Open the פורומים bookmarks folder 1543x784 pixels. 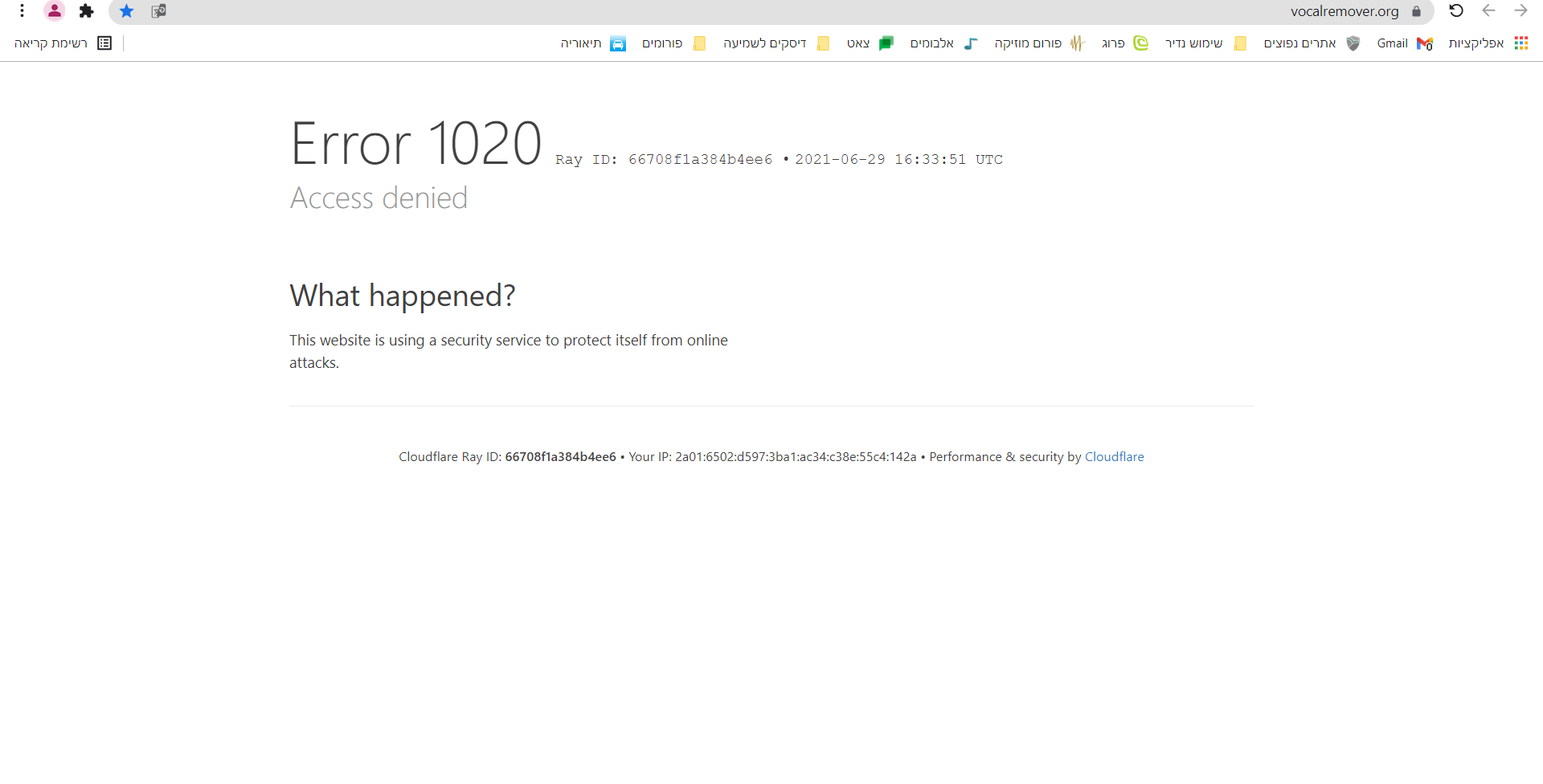coord(673,43)
